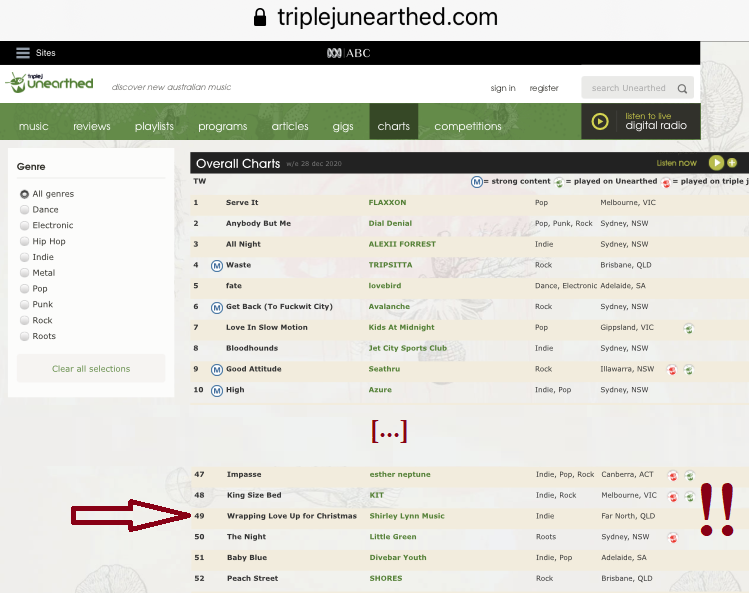Open artist Avalanche link
This screenshot has height=593, width=749.
[x=389, y=307]
